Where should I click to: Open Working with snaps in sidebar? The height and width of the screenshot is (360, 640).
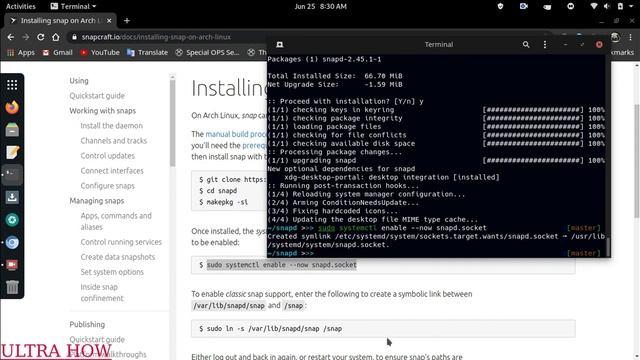pos(102,111)
